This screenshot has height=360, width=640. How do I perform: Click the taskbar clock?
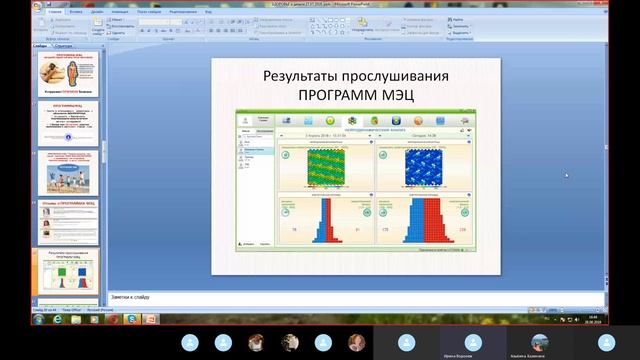point(593,319)
